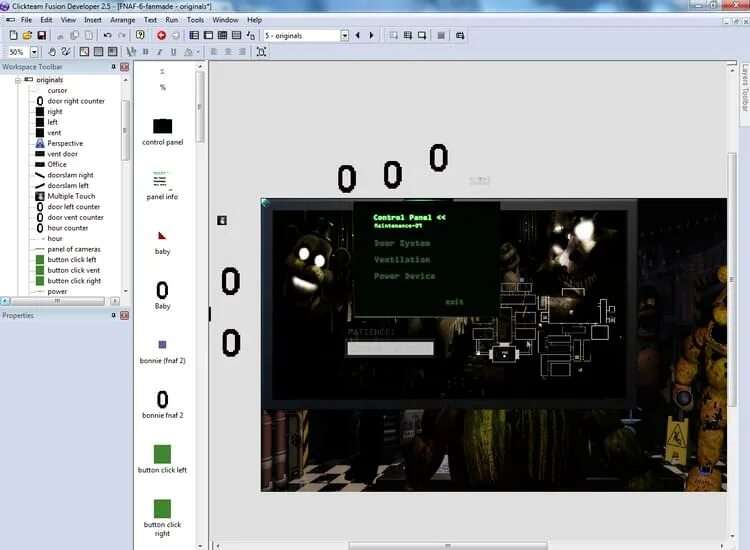
Task: Click the workspace horizontal scrollbar thumb
Action: [x=57, y=301]
